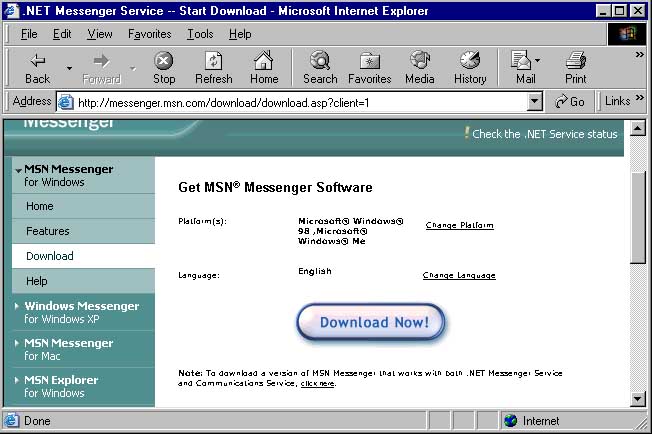Open the File menu
652x434 pixels.
(29, 34)
